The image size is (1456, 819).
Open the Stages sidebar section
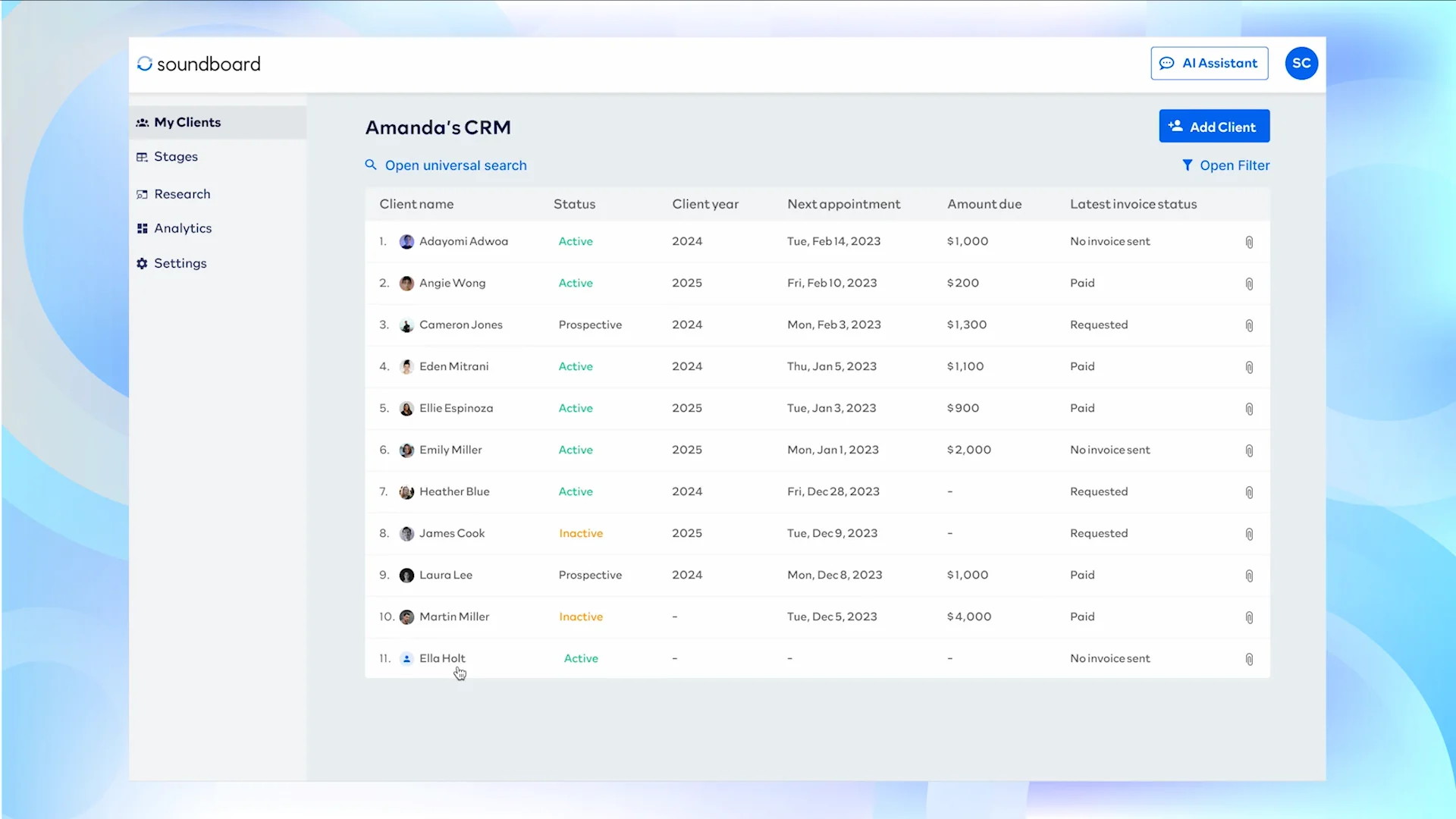click(x=175, y=157)
